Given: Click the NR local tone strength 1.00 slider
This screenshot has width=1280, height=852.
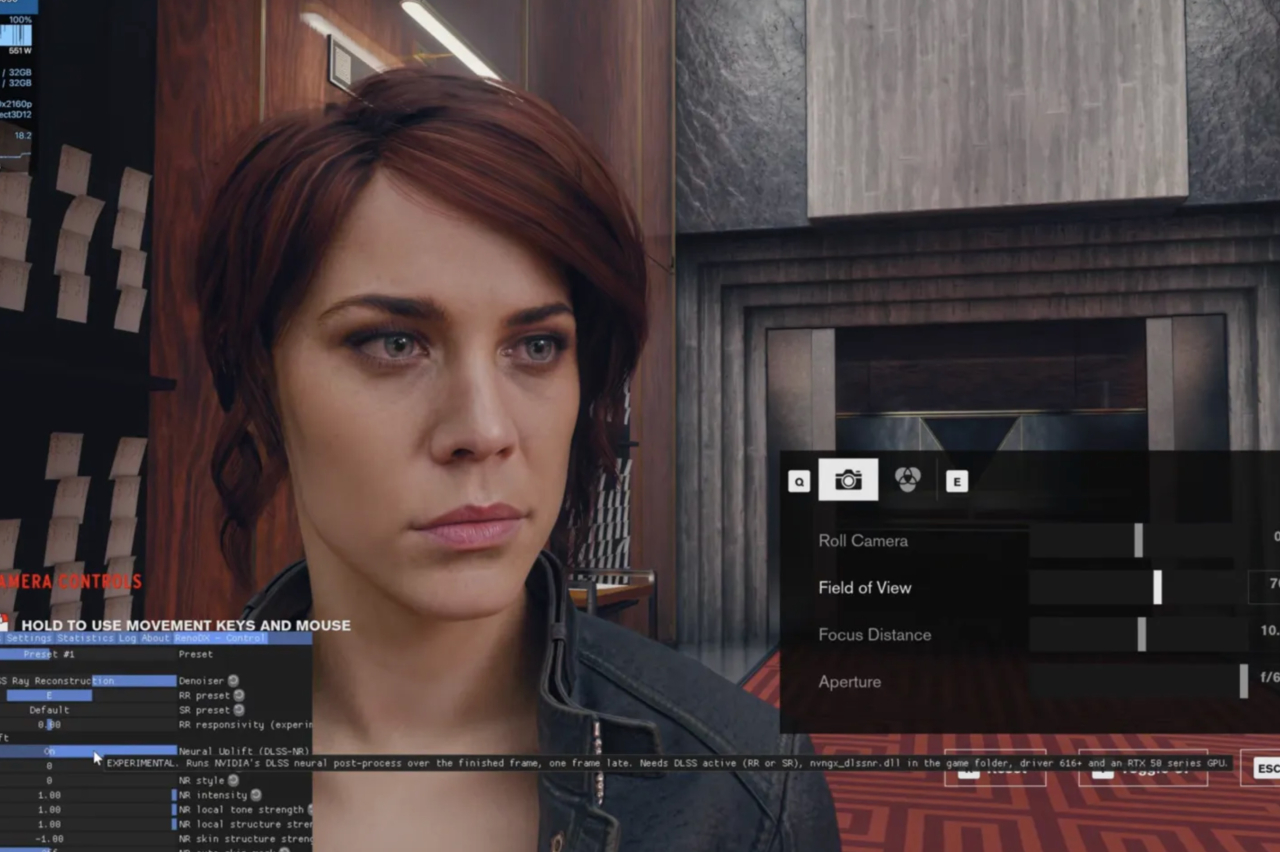Looking at the screenshot, I should (88, 810).
